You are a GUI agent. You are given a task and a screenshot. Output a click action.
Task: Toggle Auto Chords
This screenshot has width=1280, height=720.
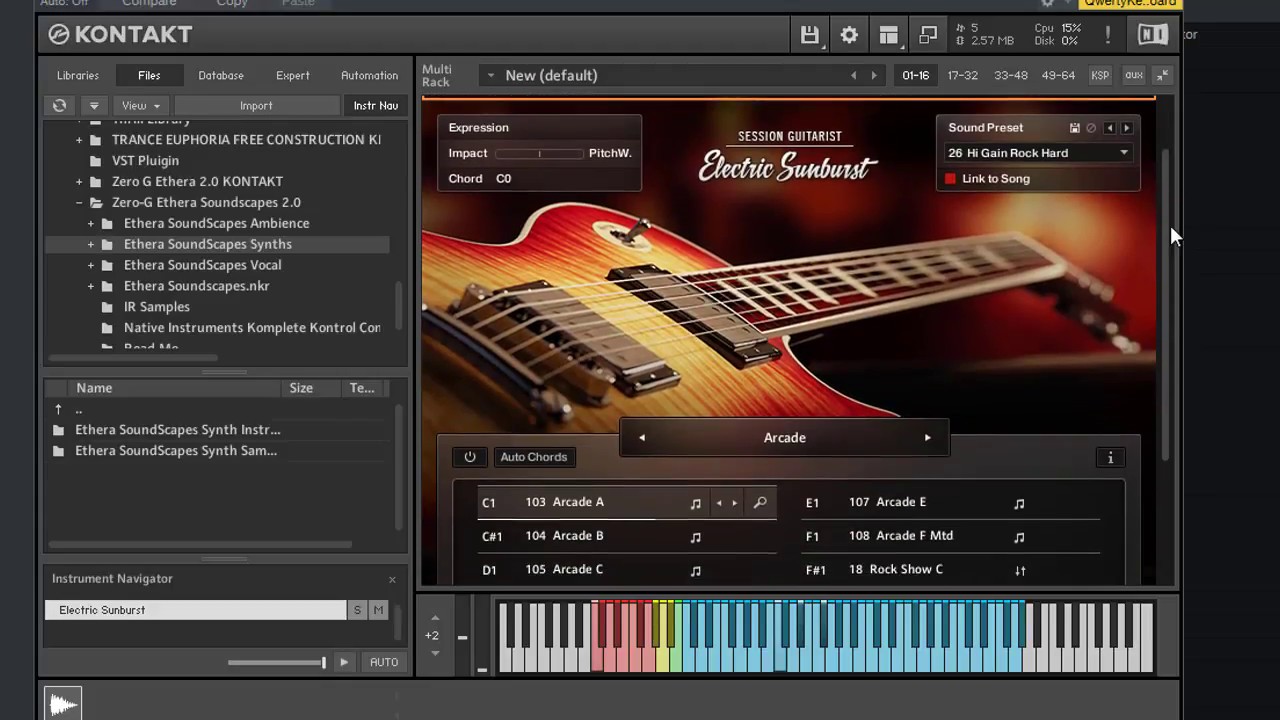pos(533,457)
